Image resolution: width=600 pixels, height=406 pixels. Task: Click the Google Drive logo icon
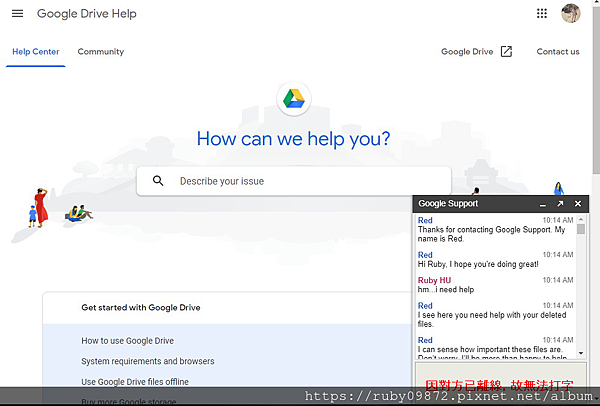point(293,99)
